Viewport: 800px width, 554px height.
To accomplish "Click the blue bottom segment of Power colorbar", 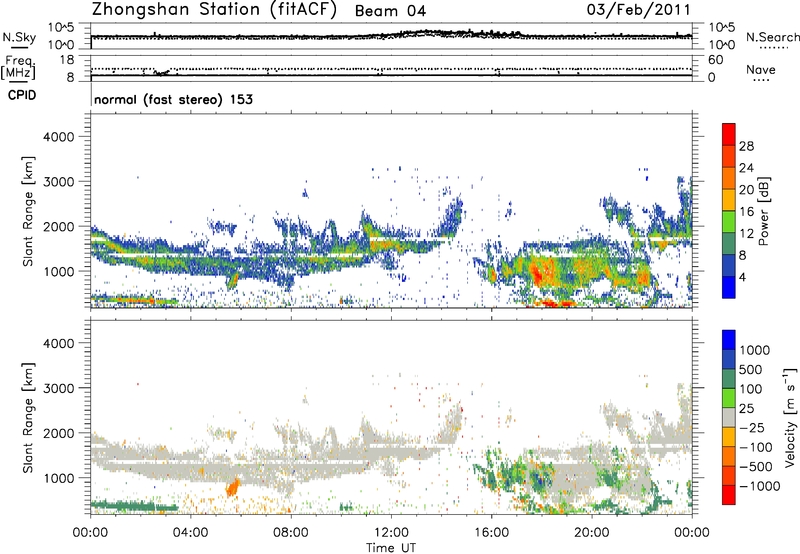I will coord(729,287).
